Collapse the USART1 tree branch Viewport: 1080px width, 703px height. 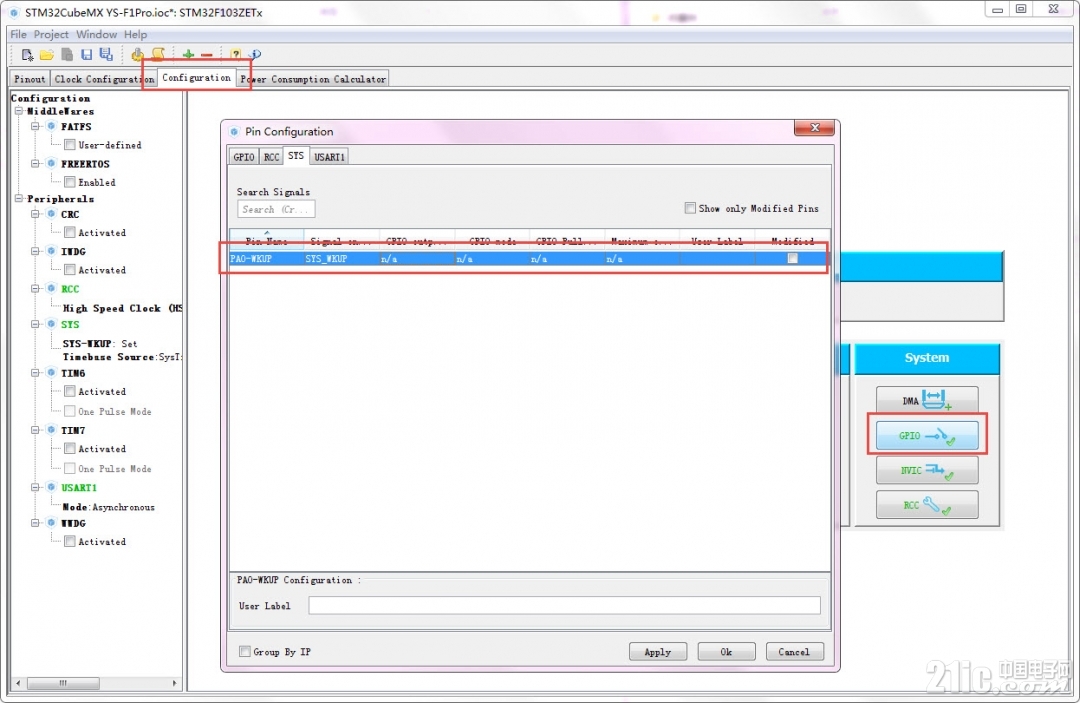coord(35,487)
